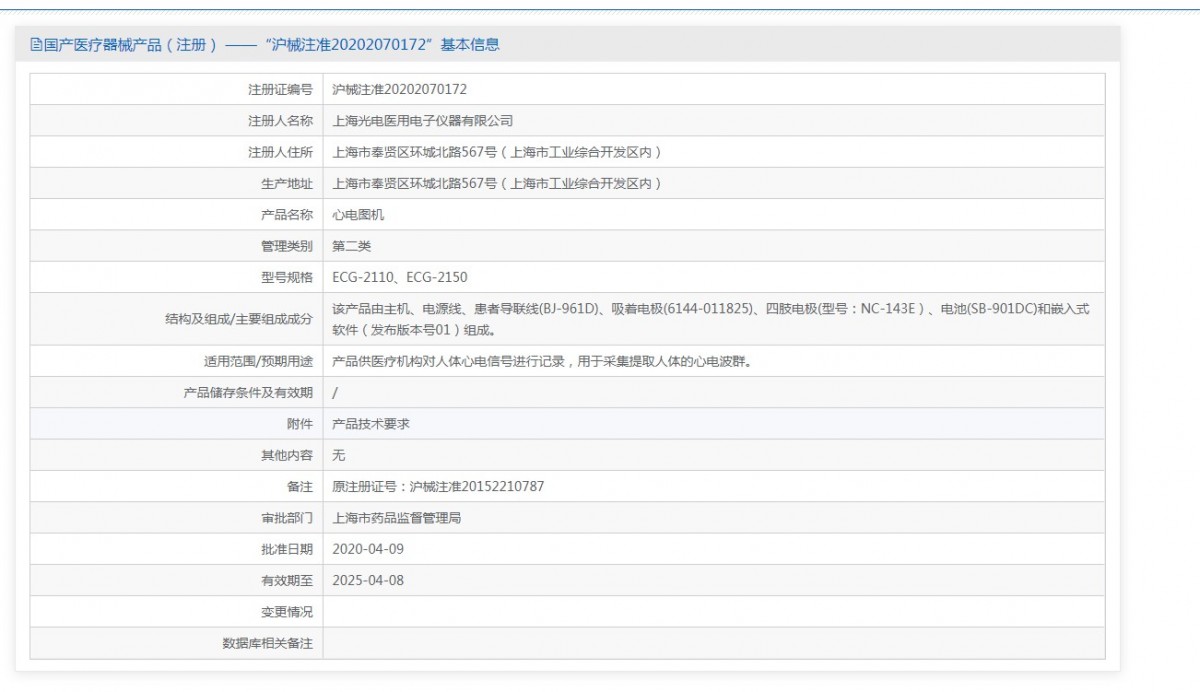
Task: Click the management class value 第二类
Action: (351, 246)
